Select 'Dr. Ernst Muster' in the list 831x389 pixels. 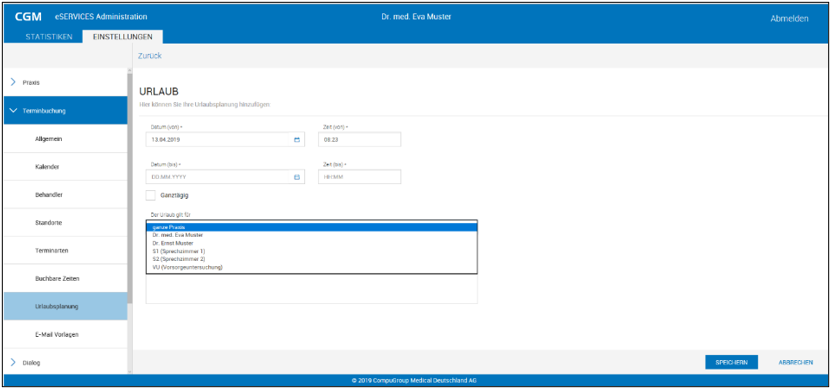click(312, 243)
